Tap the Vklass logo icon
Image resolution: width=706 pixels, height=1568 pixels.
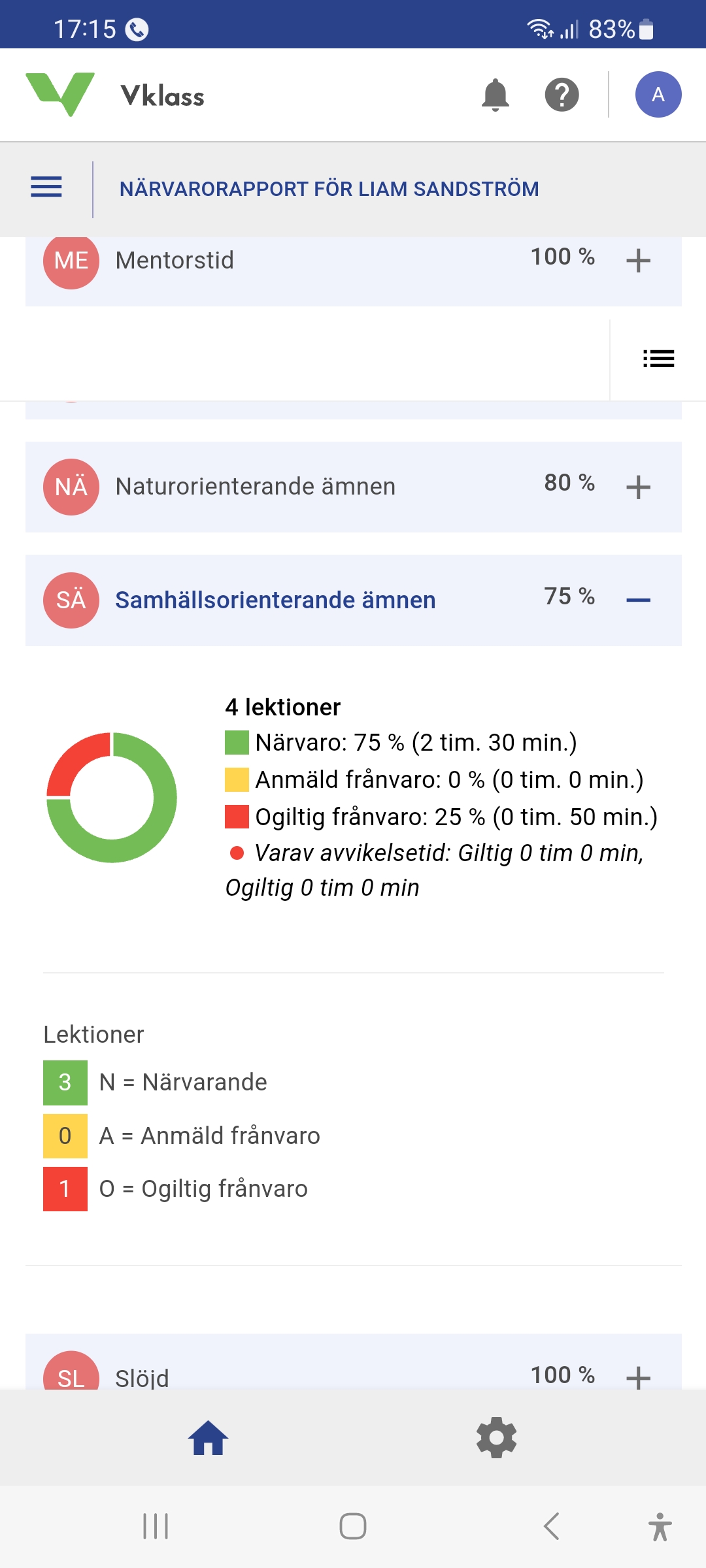[x=60, y=95]
